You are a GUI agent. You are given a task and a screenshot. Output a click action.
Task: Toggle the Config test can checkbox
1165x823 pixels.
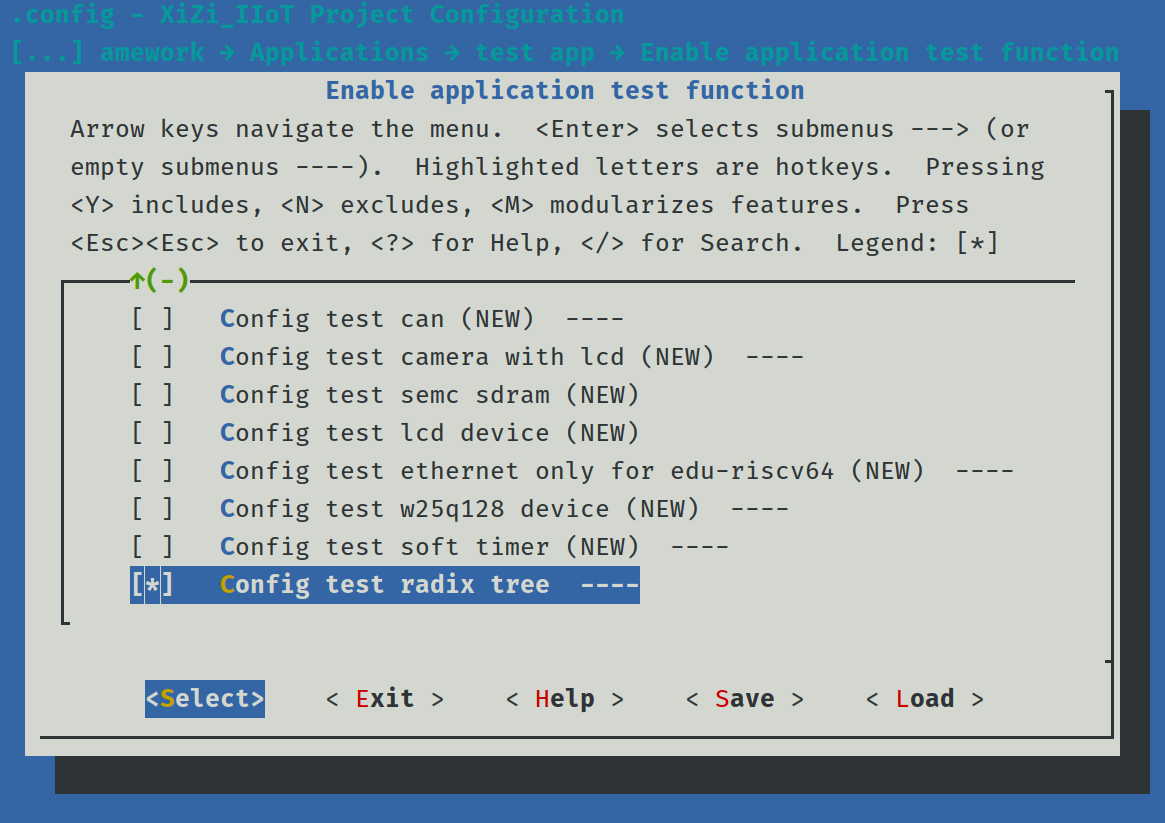click(152, 319)
